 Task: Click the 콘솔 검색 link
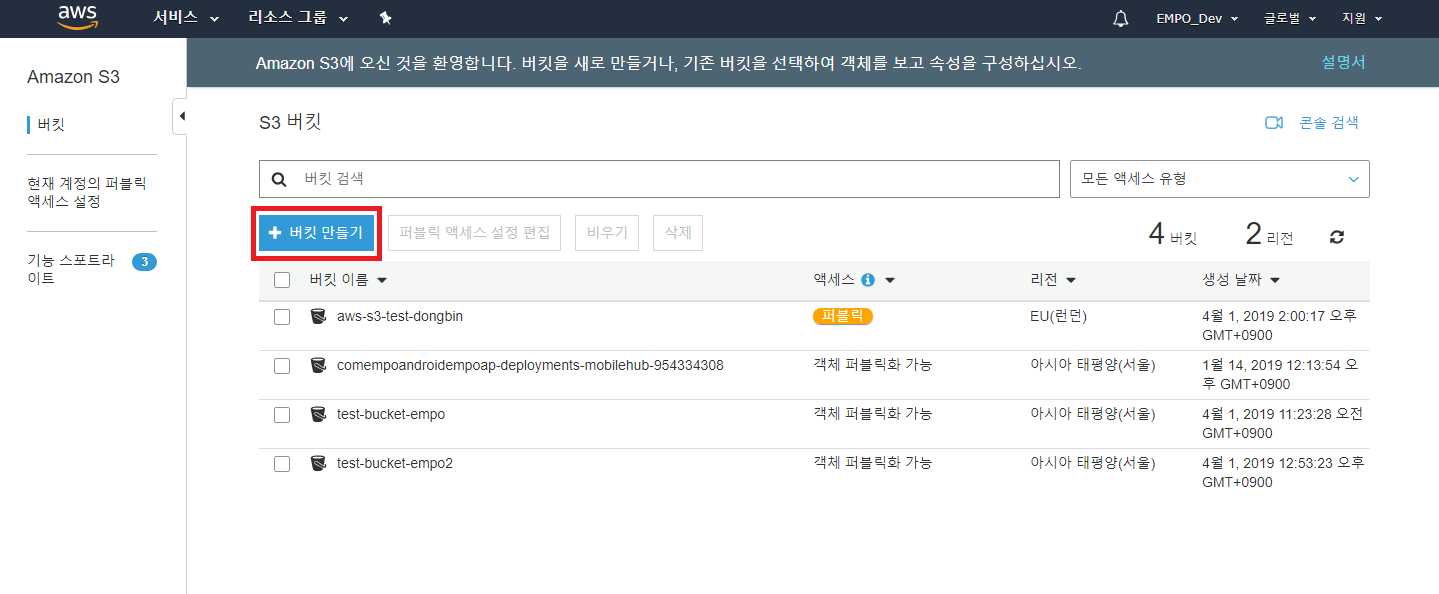pyautogui.click(x=1328, y=123)
